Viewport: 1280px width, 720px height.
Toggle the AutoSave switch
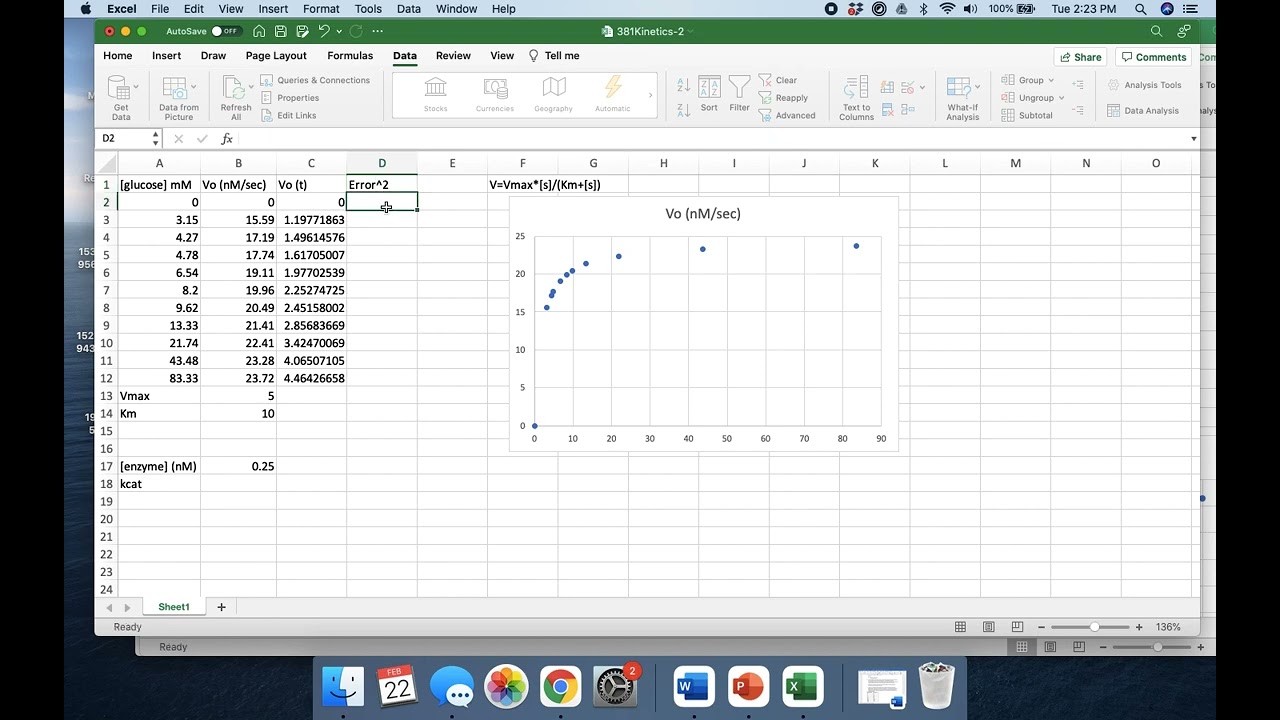pyautogui.click(x=226, y=31)
